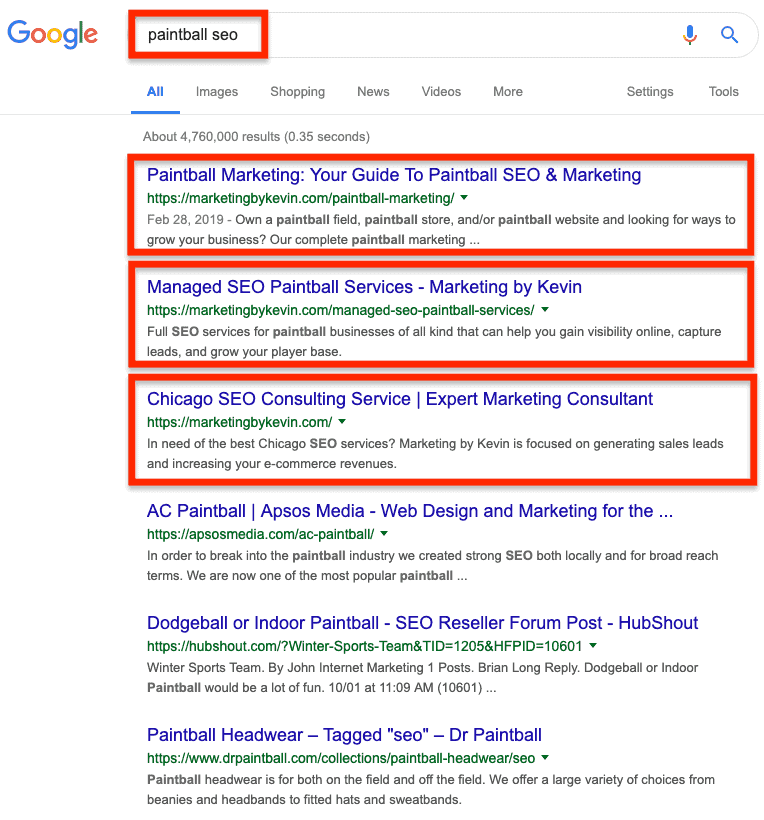Click the voice search microphone icon

[690, 35]
